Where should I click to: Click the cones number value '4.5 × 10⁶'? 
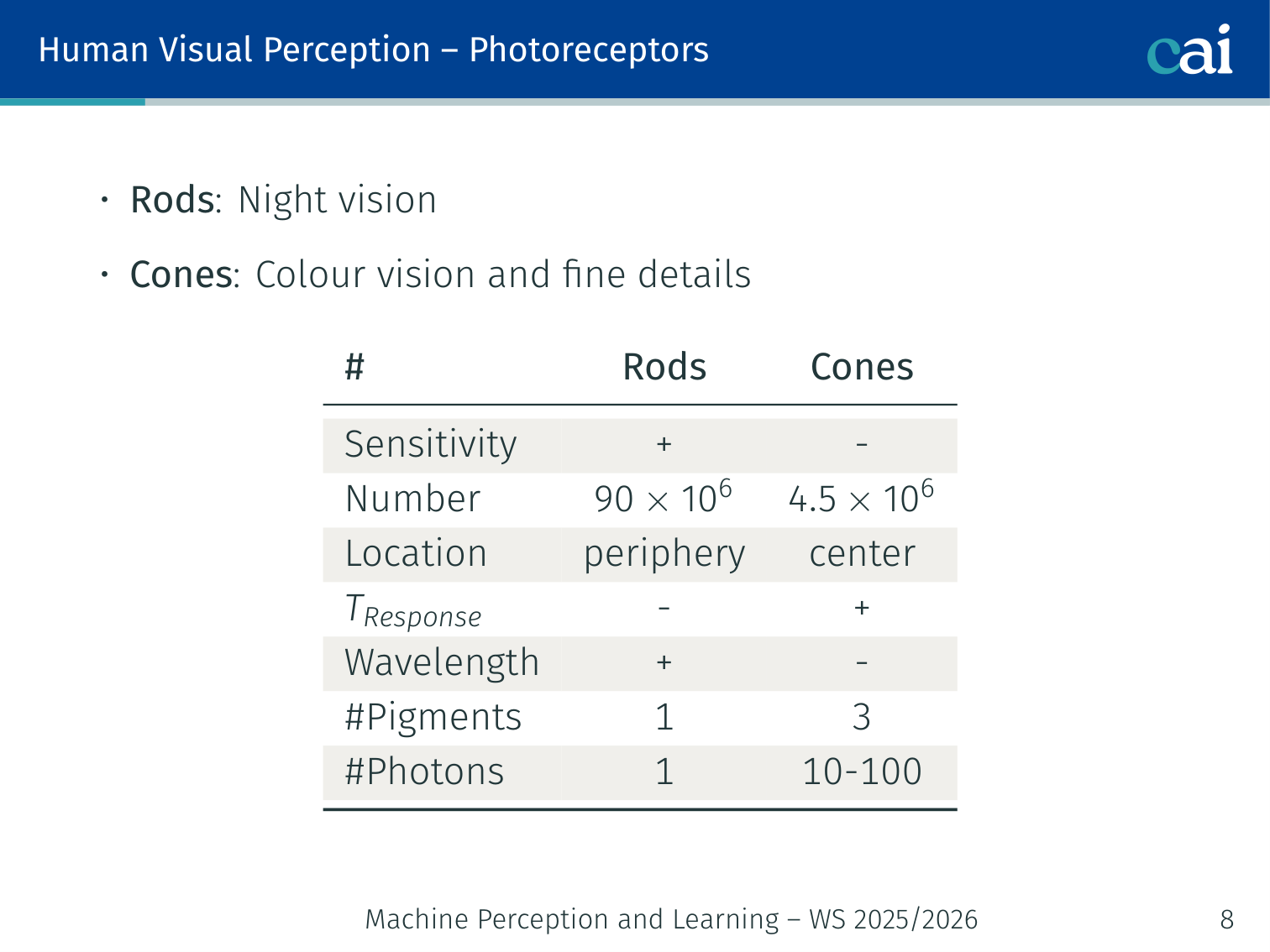(x=861, y=498)
